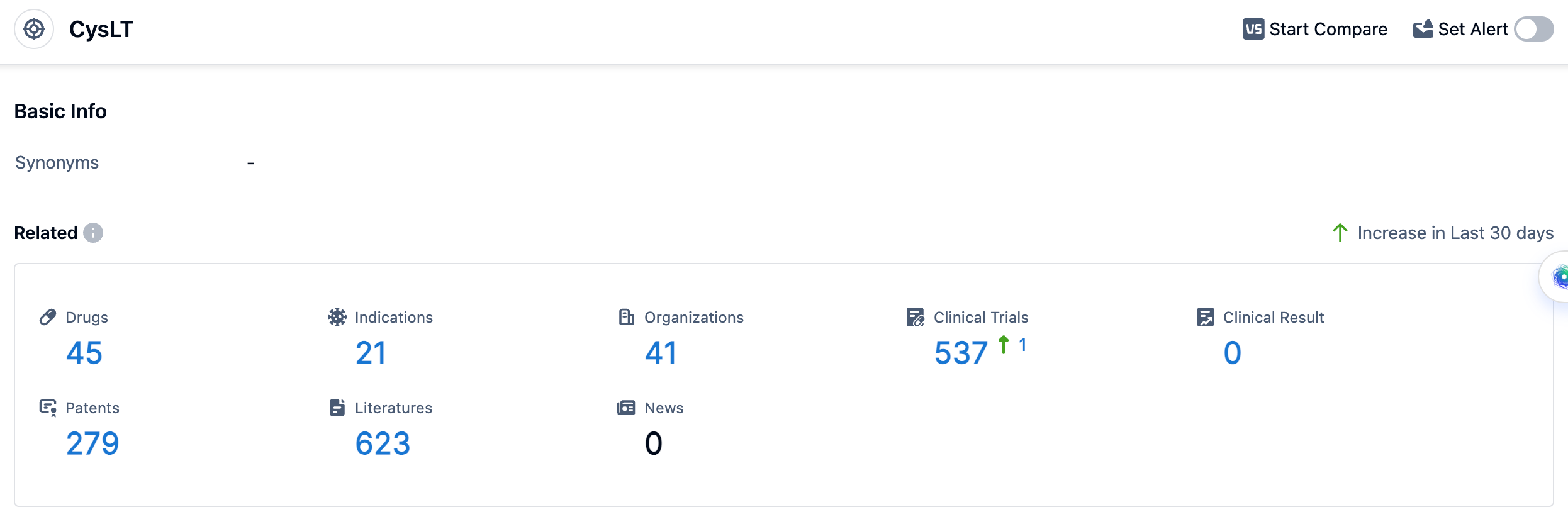Open the 623 related Literatures count
Viewport: 1568px width, 512px height.
383,443
